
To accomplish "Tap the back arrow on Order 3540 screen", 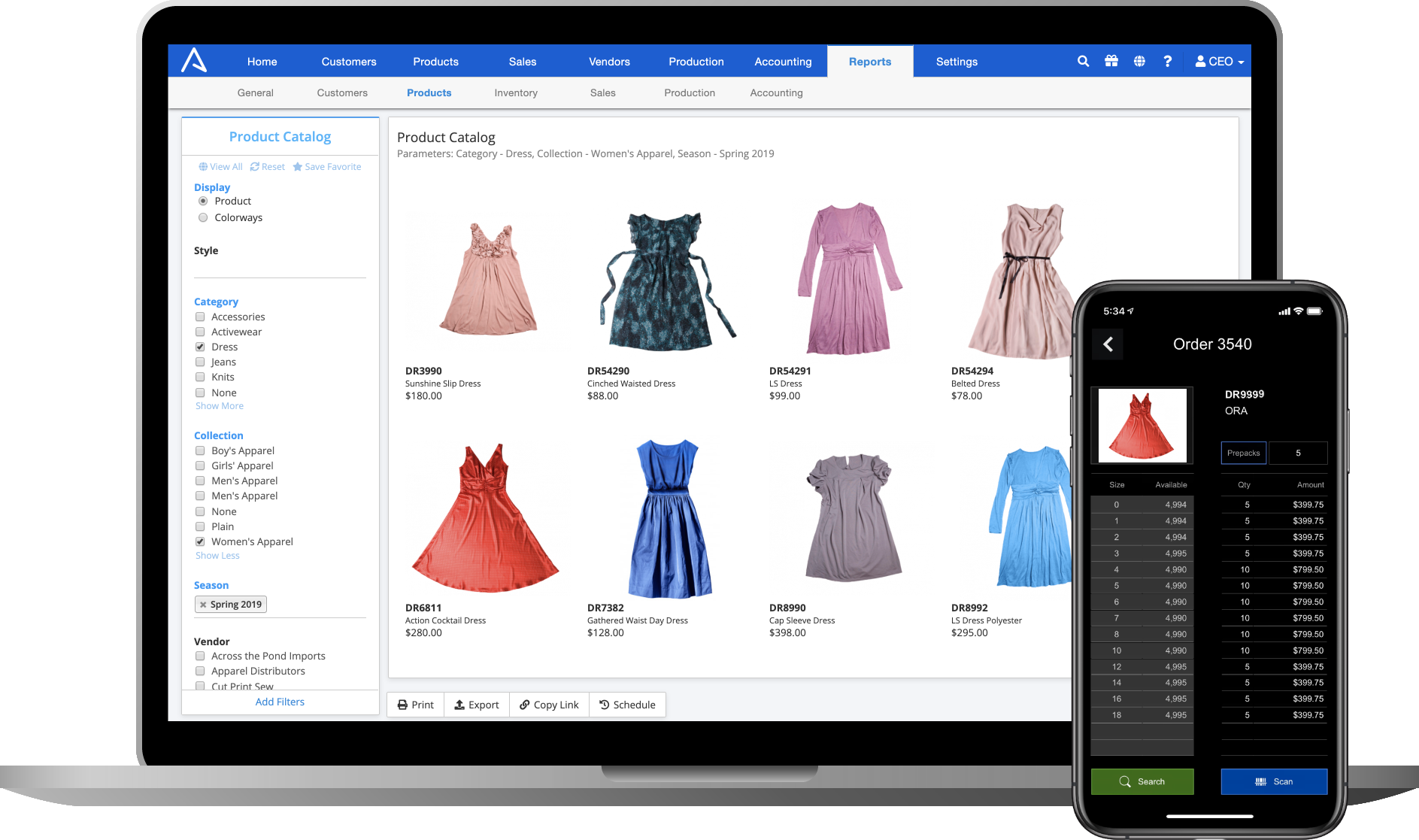I will coord(1107,344).
